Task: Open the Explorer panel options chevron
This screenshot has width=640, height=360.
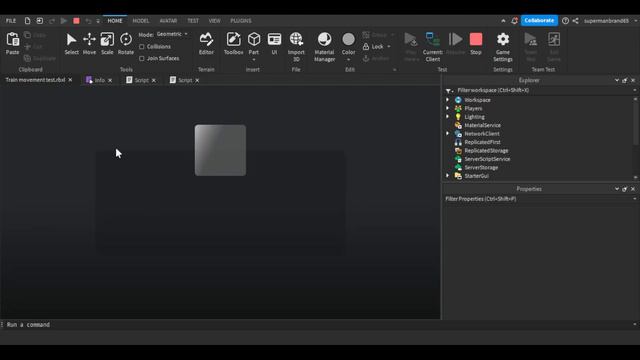Action: tap(617, 80)
